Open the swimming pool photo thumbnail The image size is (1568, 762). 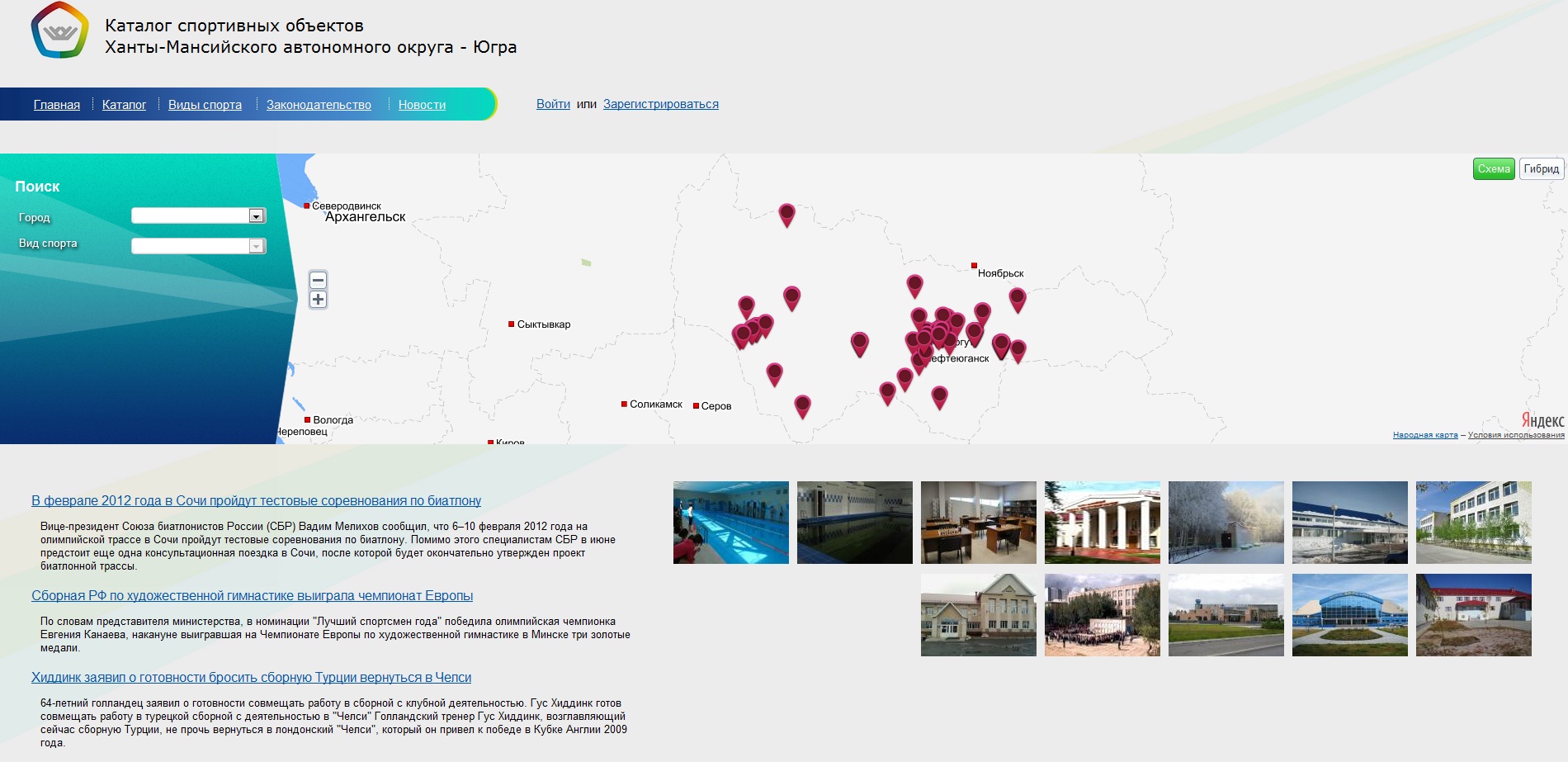click(x=730, y=523)
